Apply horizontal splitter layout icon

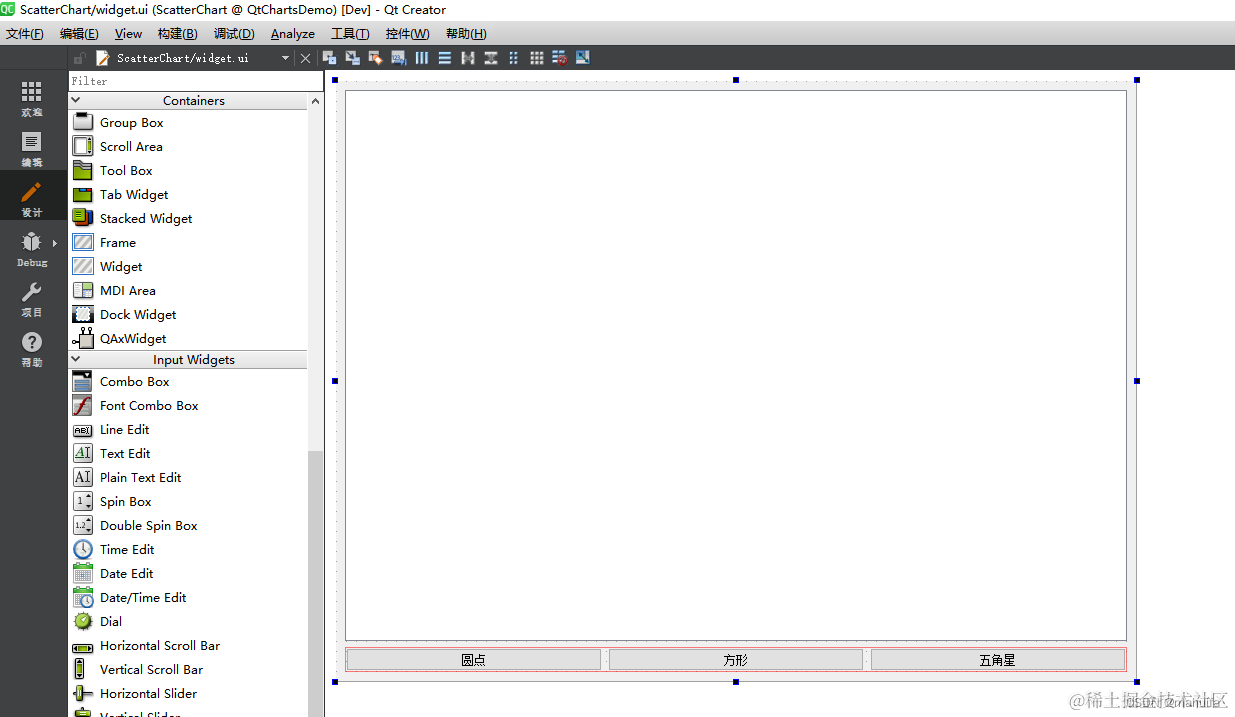tap(468, 58)
